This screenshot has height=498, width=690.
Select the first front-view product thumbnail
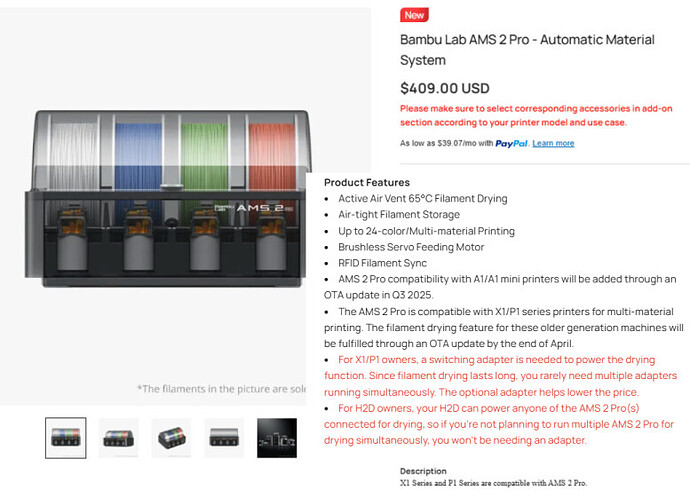pos(66,438)
